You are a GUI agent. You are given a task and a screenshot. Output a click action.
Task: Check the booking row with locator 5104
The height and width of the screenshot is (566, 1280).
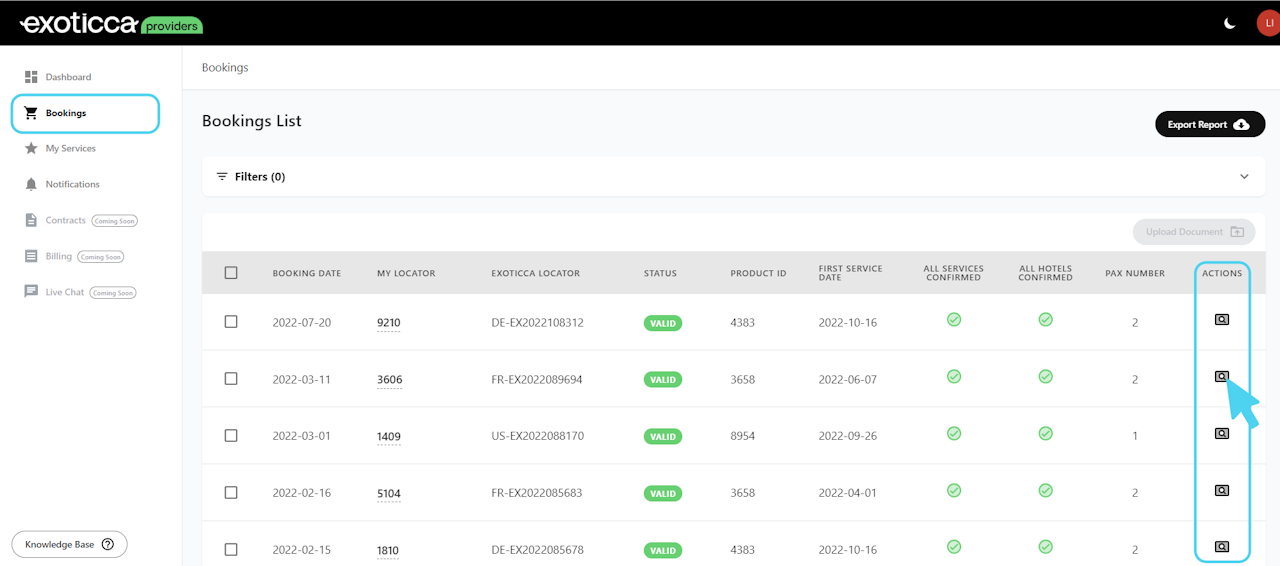[x=231, y=493]
